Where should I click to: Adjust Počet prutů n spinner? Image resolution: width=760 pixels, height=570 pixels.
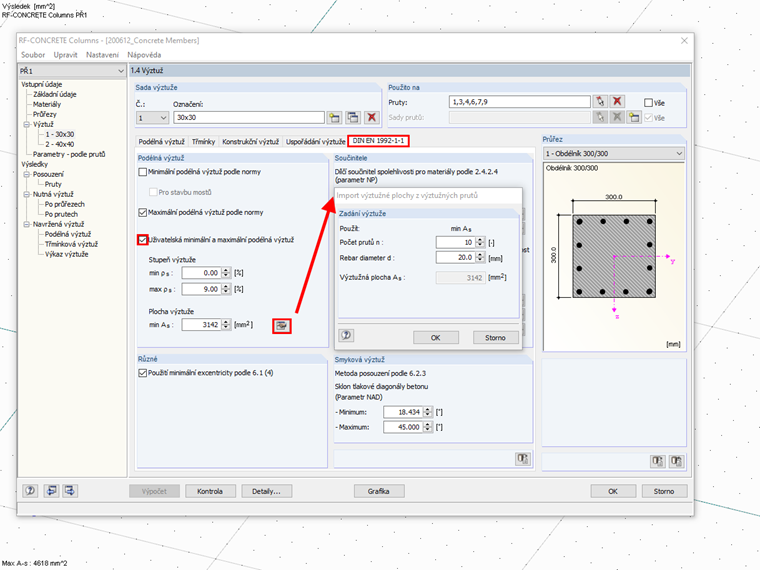pos(480,242)
